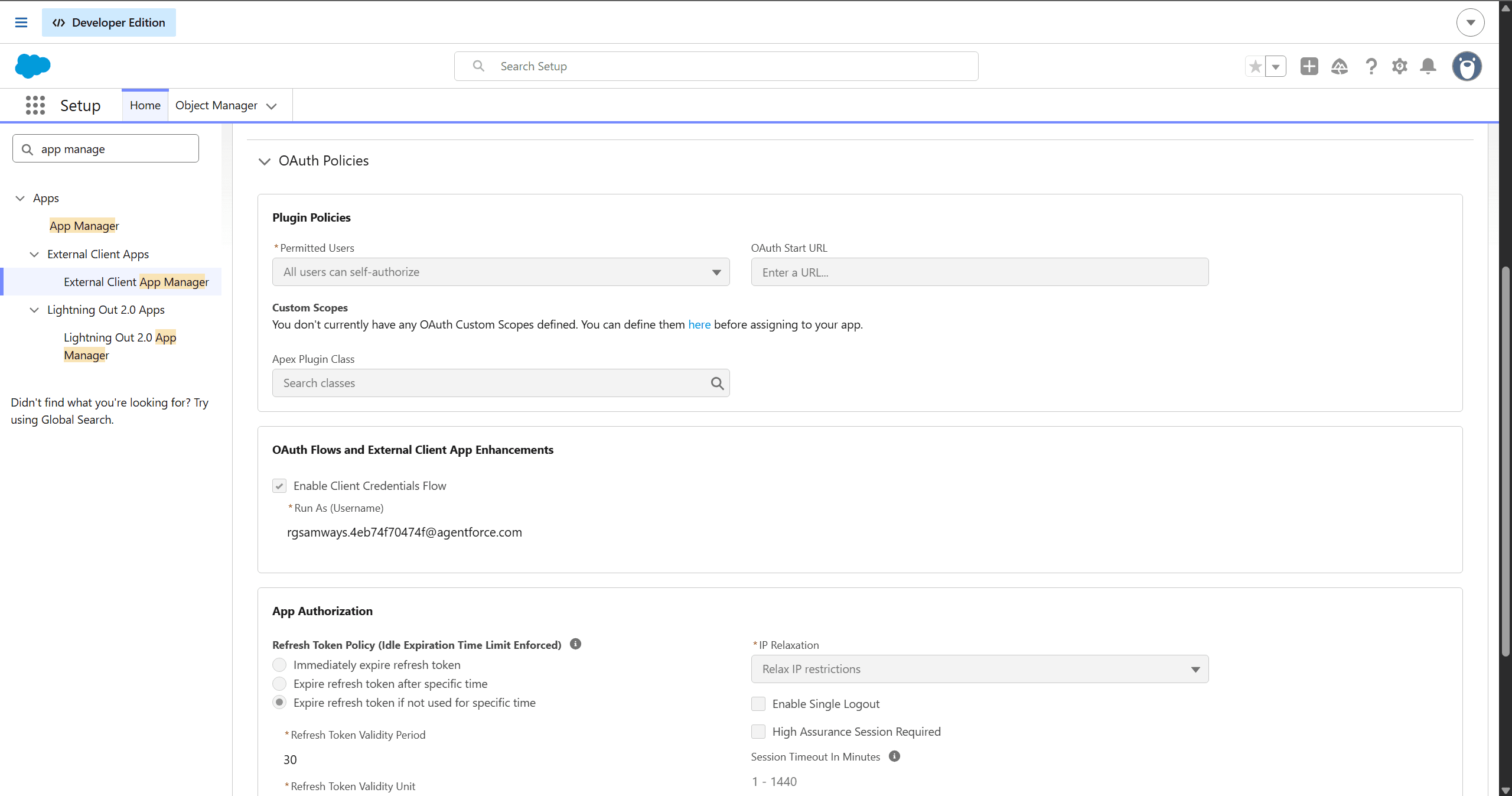
Task: Switch to the Home tab
Action: [145, 105]
